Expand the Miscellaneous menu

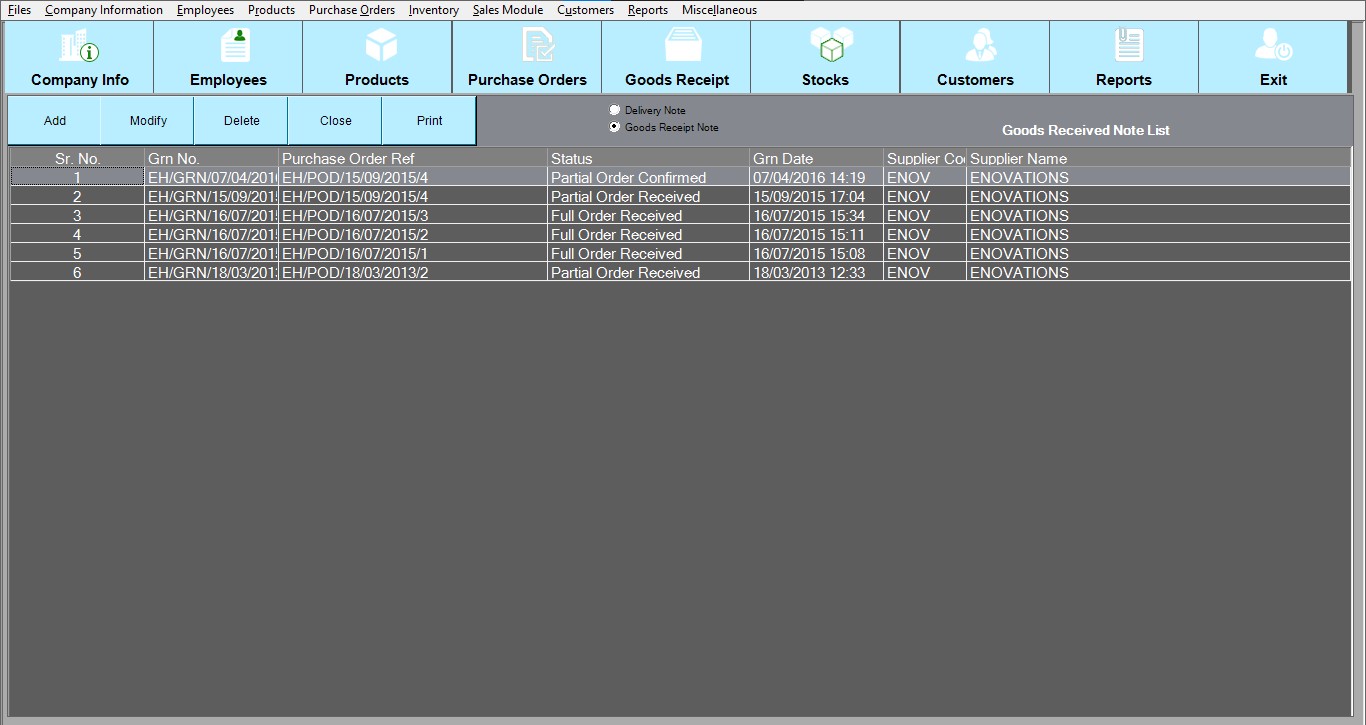tap(719, 10)
